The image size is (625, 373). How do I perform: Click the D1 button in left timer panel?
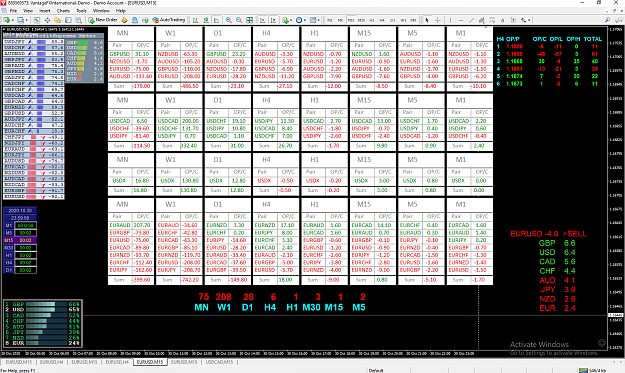coord(9,270)
